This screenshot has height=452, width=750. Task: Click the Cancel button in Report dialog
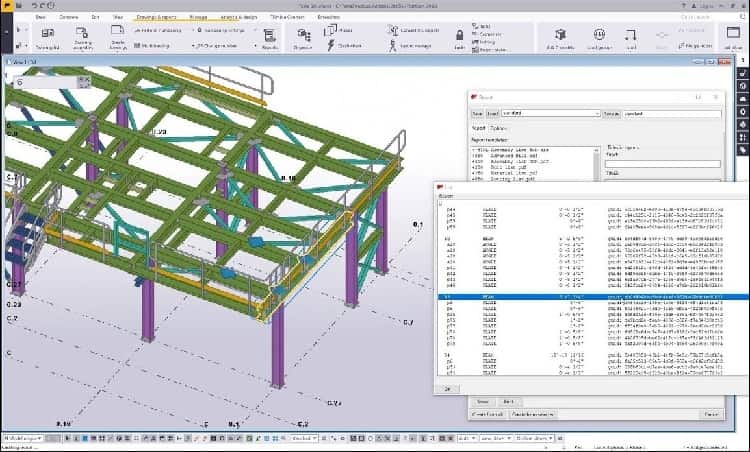[711, 413]
